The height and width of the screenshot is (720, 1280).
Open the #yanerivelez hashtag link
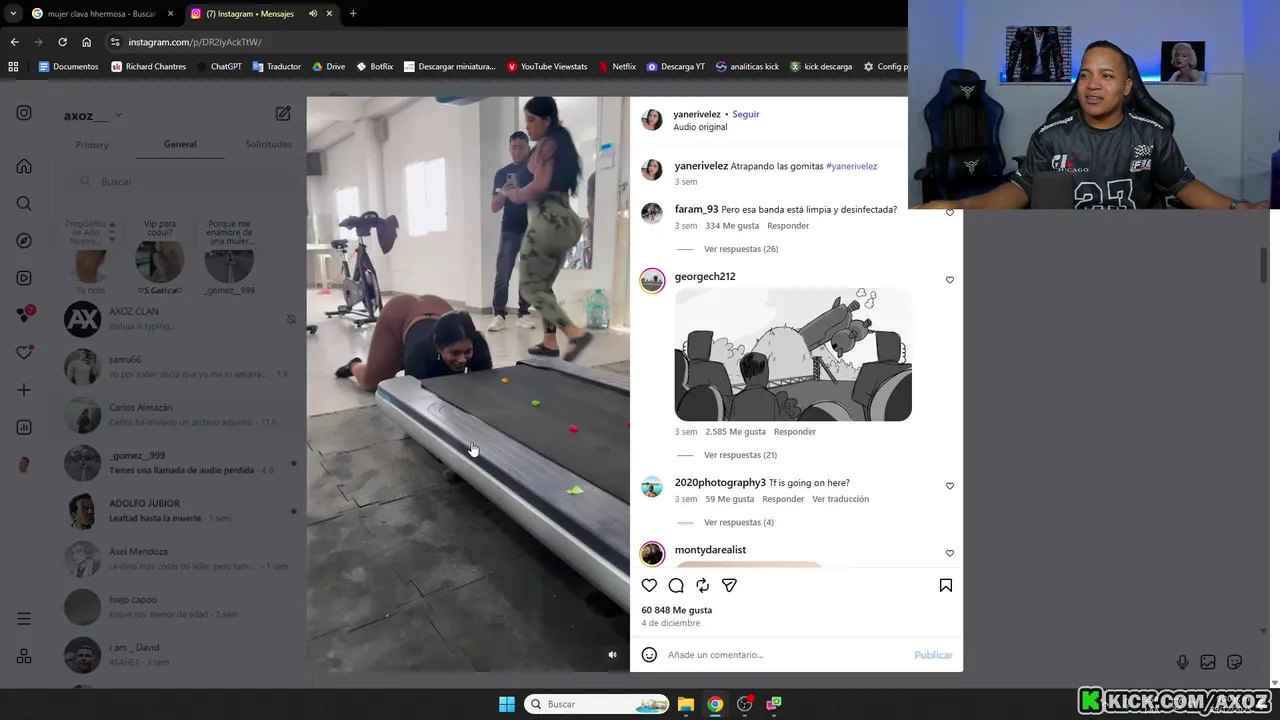tap(852, 166)
